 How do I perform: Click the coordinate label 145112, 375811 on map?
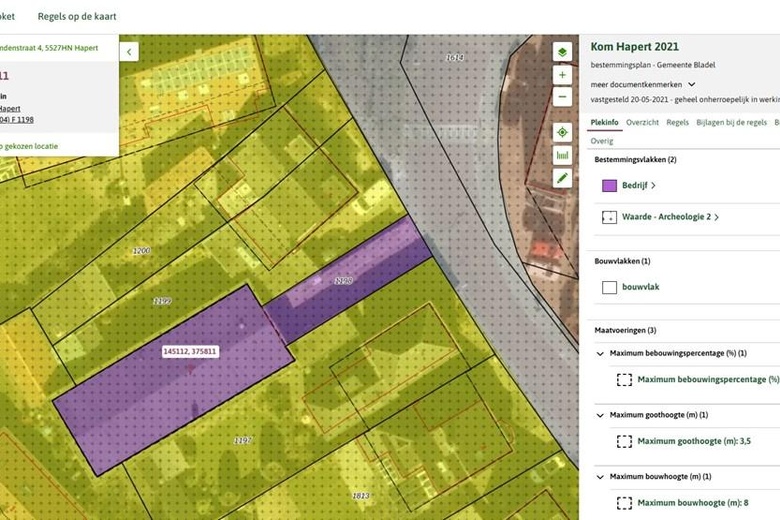click(x=190, y=352)
